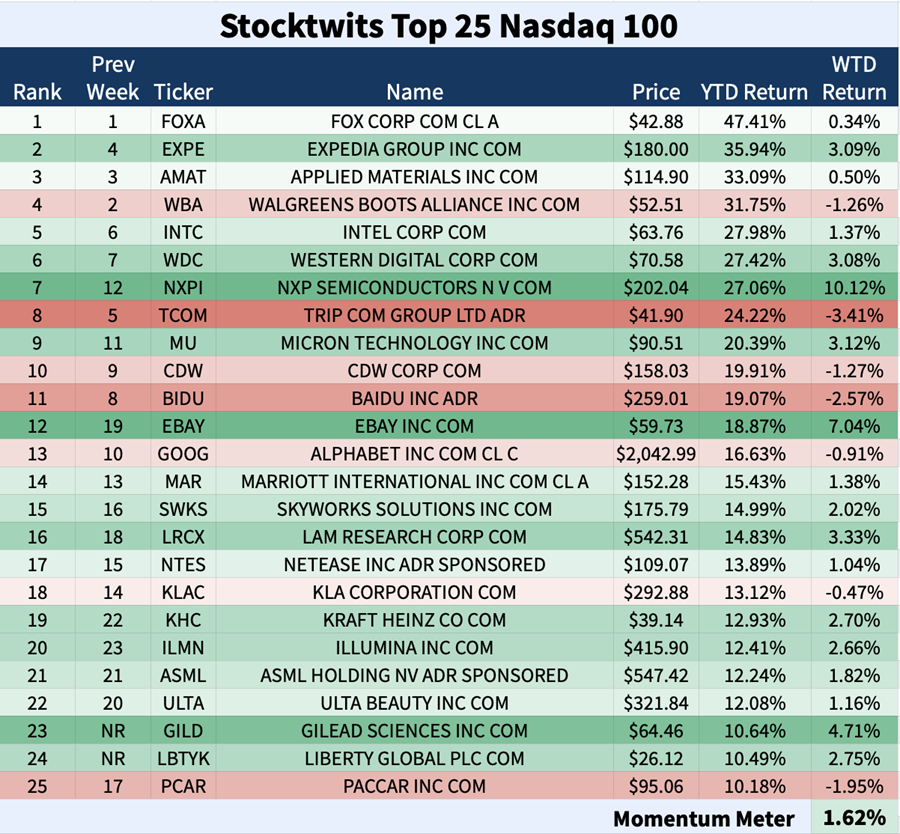The height and width of the screenshot is (834, 900).
Task: Click the 10.12% WTD return cell
Action: coord(854,288)
